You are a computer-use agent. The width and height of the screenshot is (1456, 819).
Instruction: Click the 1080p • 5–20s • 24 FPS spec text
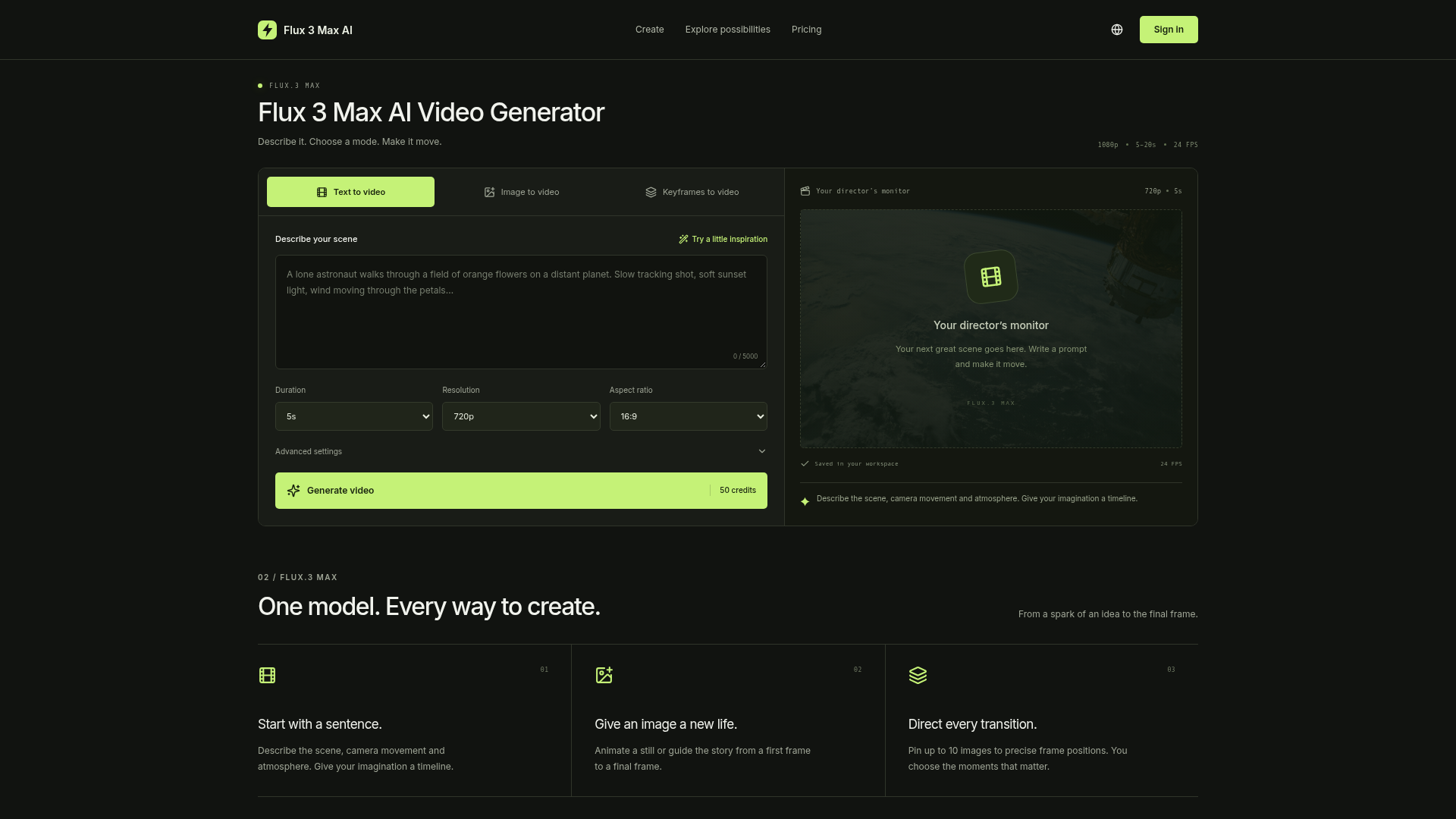tap(1148, 145)
